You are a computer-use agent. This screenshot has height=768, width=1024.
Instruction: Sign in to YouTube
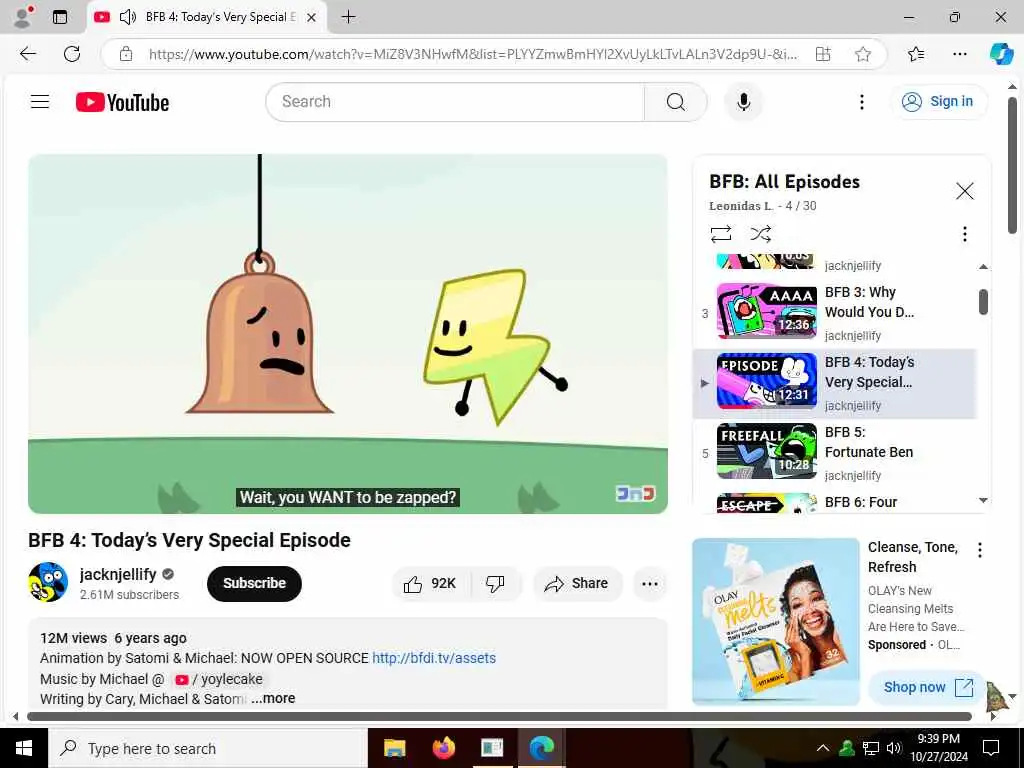point(938,102)
